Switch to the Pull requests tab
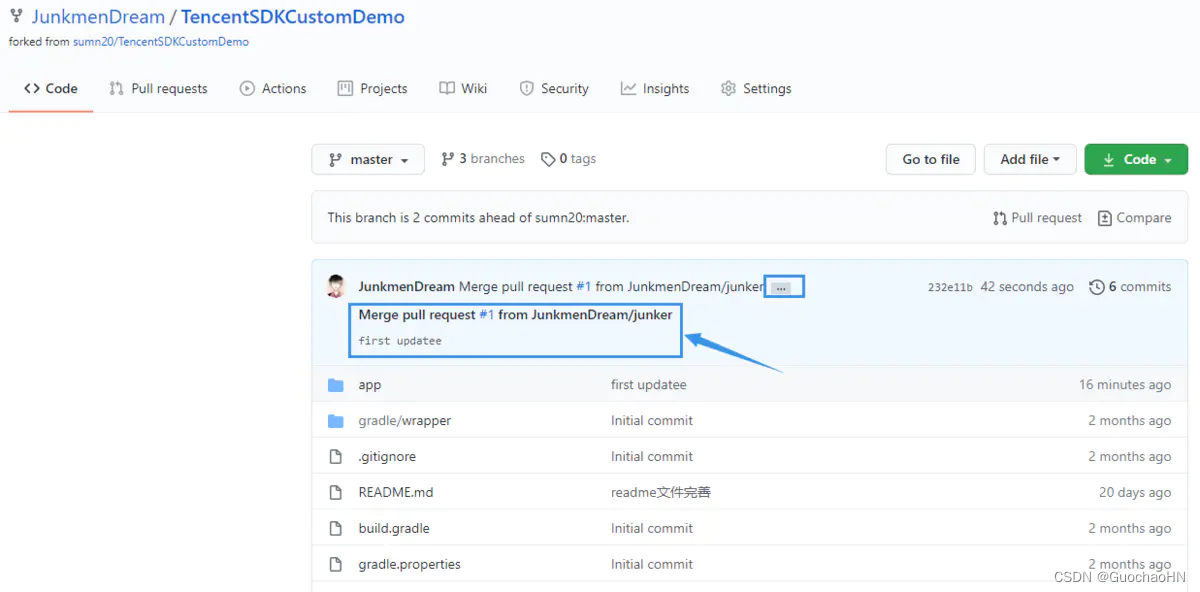 coord(158,88)
